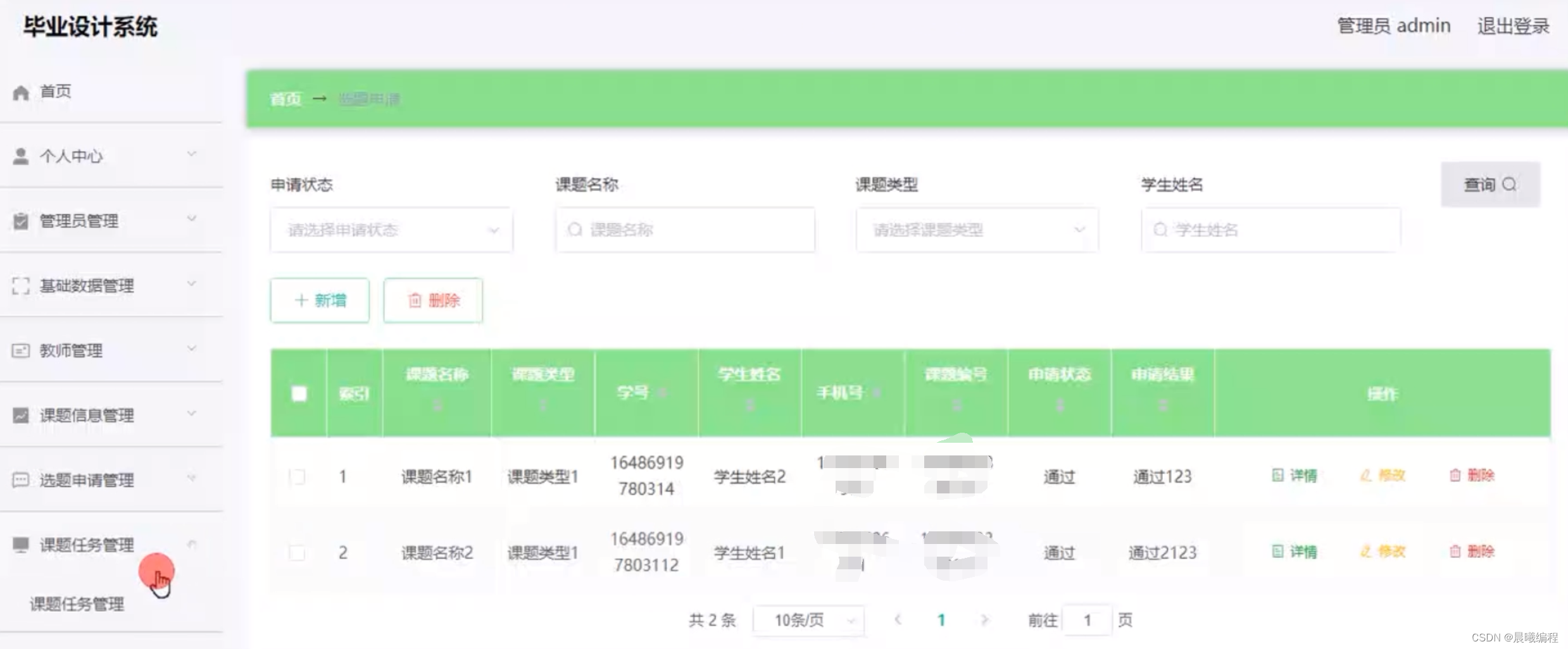Click the 新增 add button

(320, 300)
